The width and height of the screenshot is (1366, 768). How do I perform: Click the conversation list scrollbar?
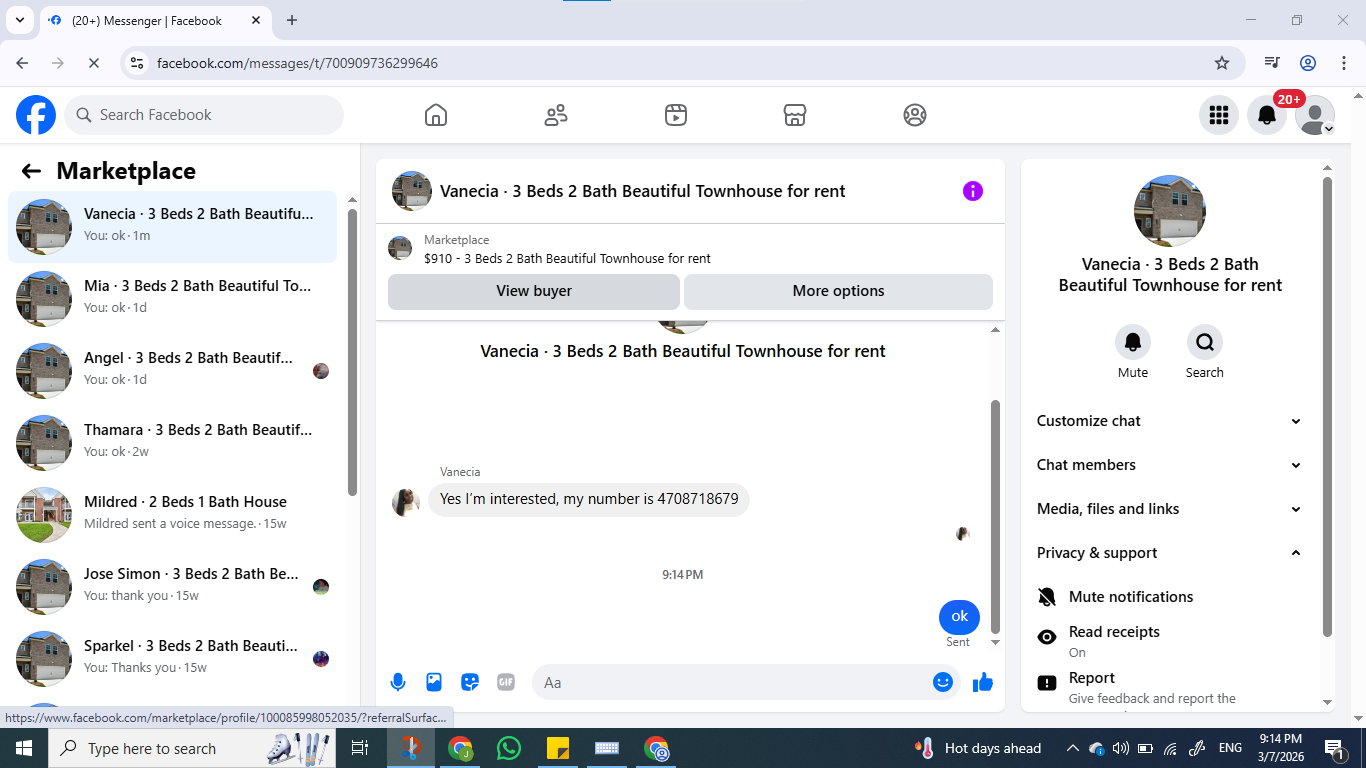coord(352,352)
